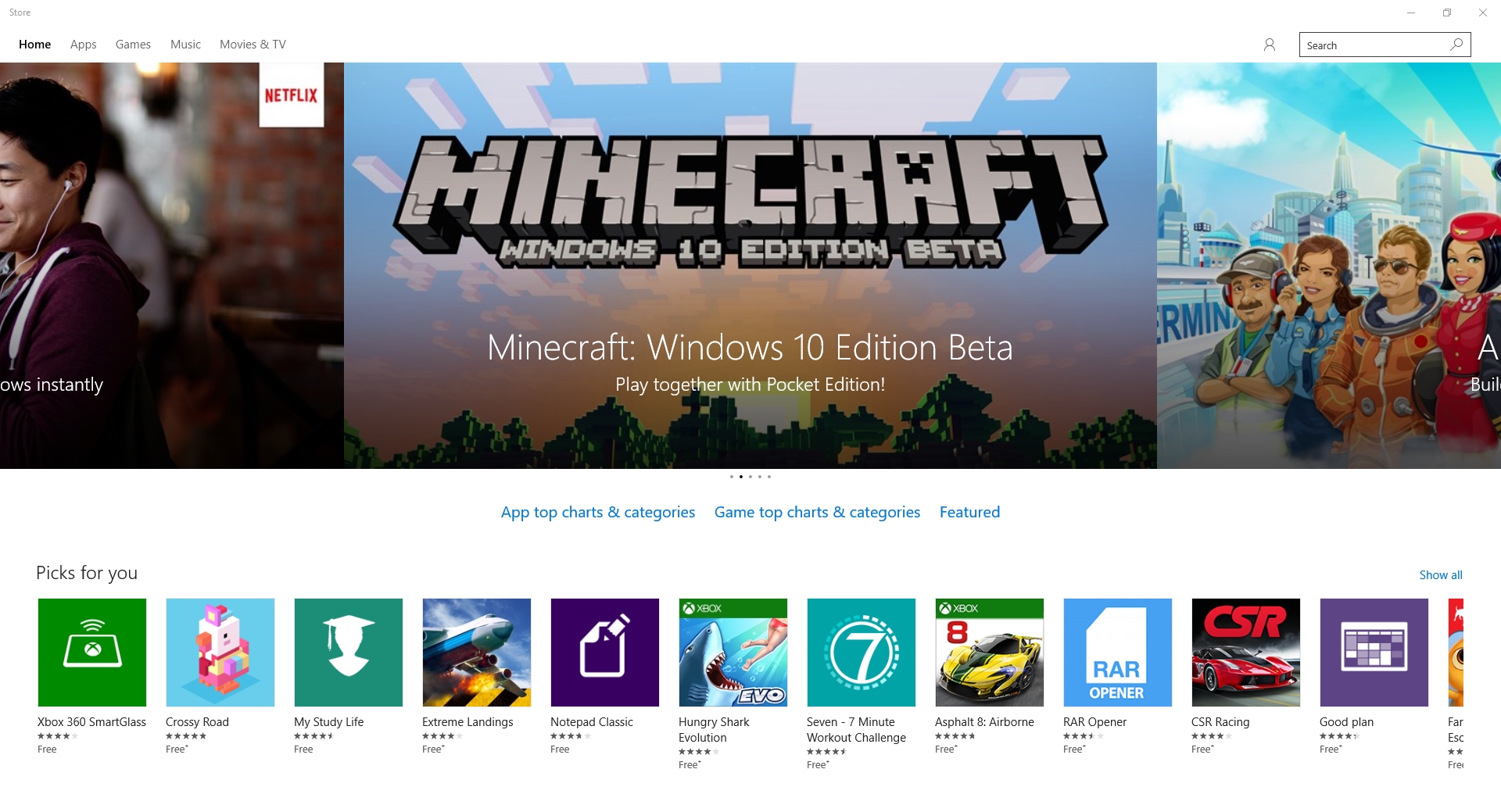Screen dimensions: 1501x812
Task: Click the My Study Life title text
Action: [329, 722]
